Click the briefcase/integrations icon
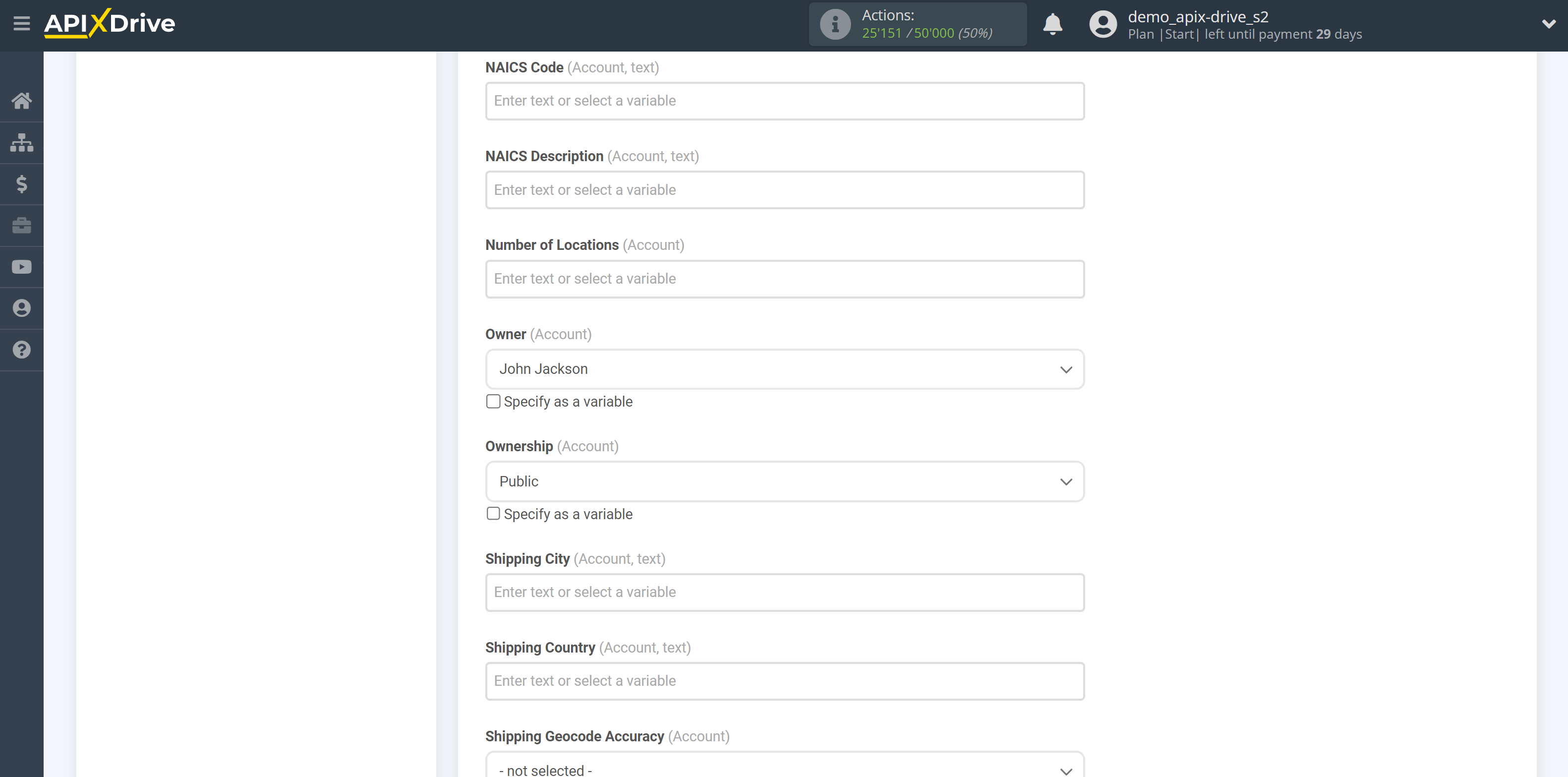This screenshot has height=777, width=1568. point(22,224)
